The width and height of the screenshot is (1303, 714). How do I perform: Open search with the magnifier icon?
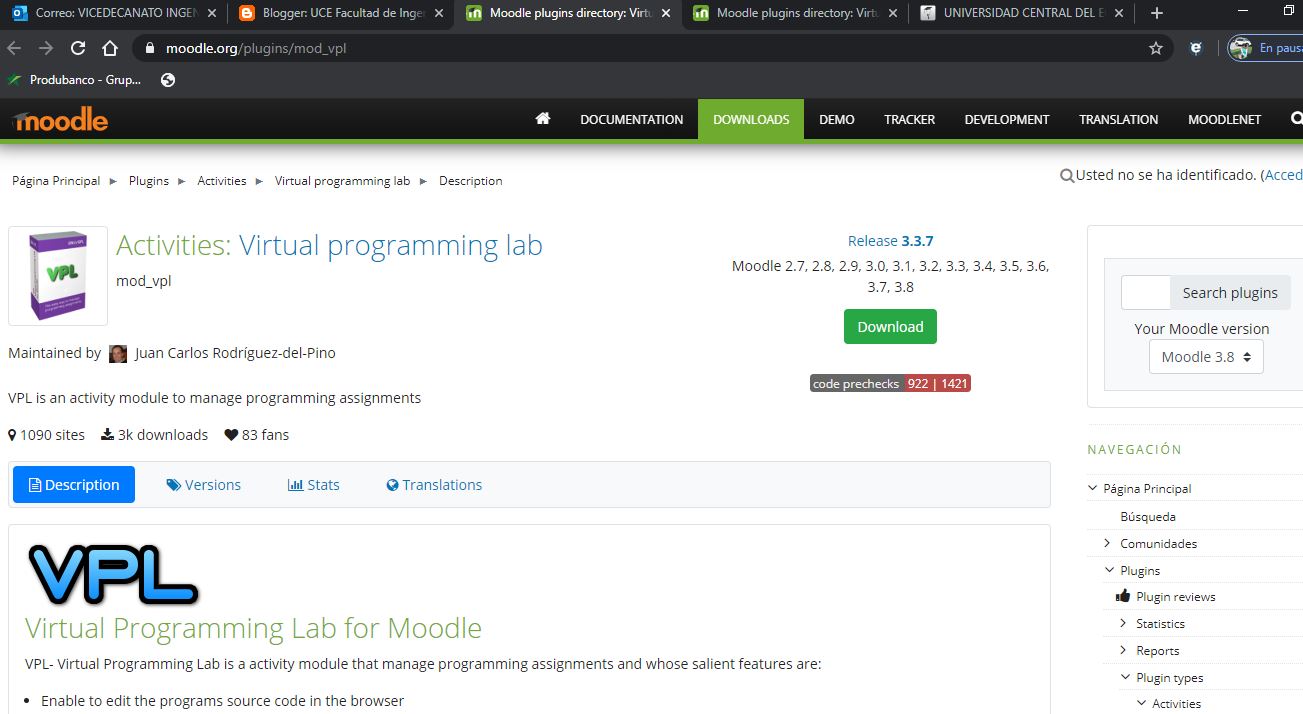coord(1297,119)
